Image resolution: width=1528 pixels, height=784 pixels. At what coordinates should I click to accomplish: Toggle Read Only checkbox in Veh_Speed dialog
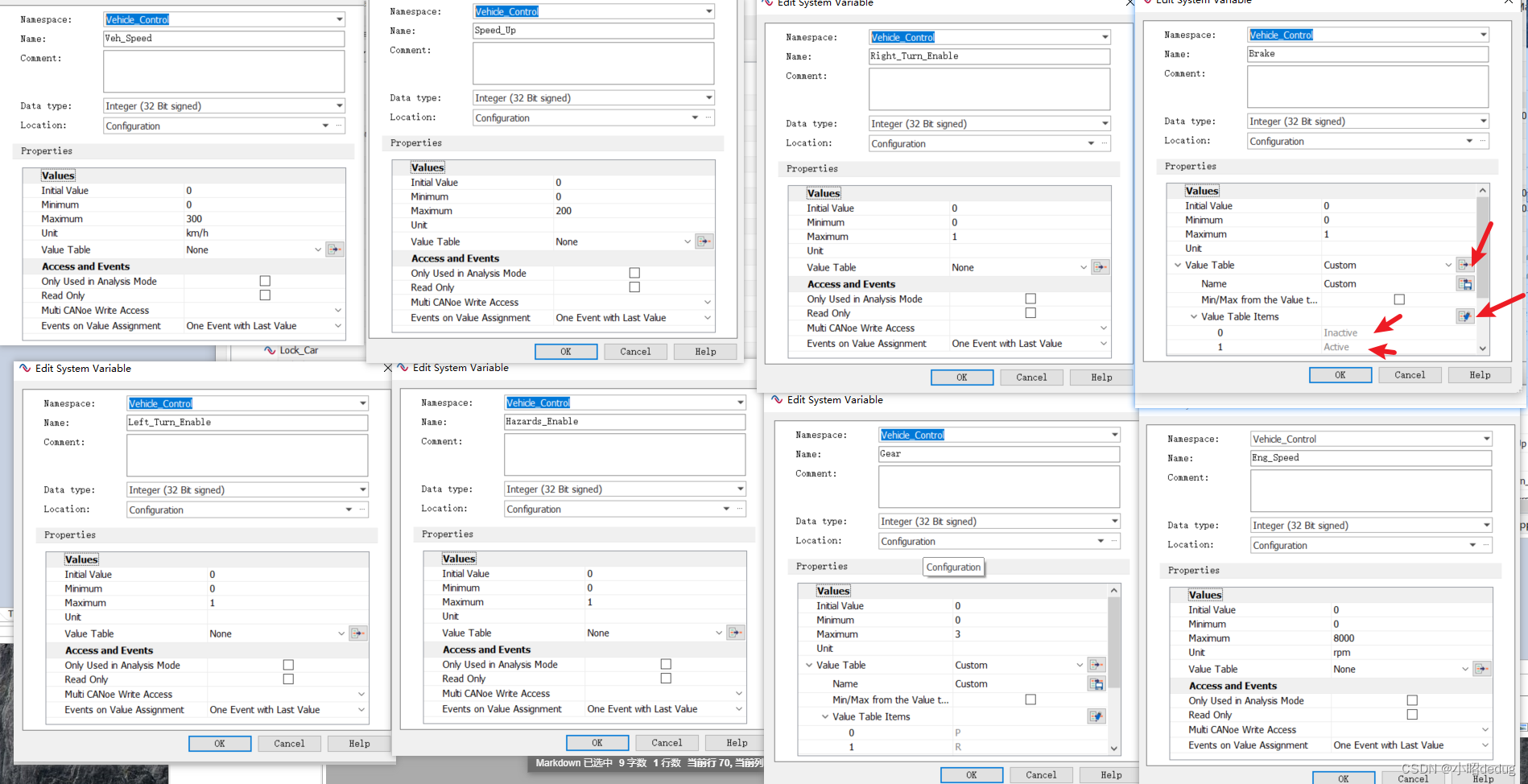pos(265,295)
